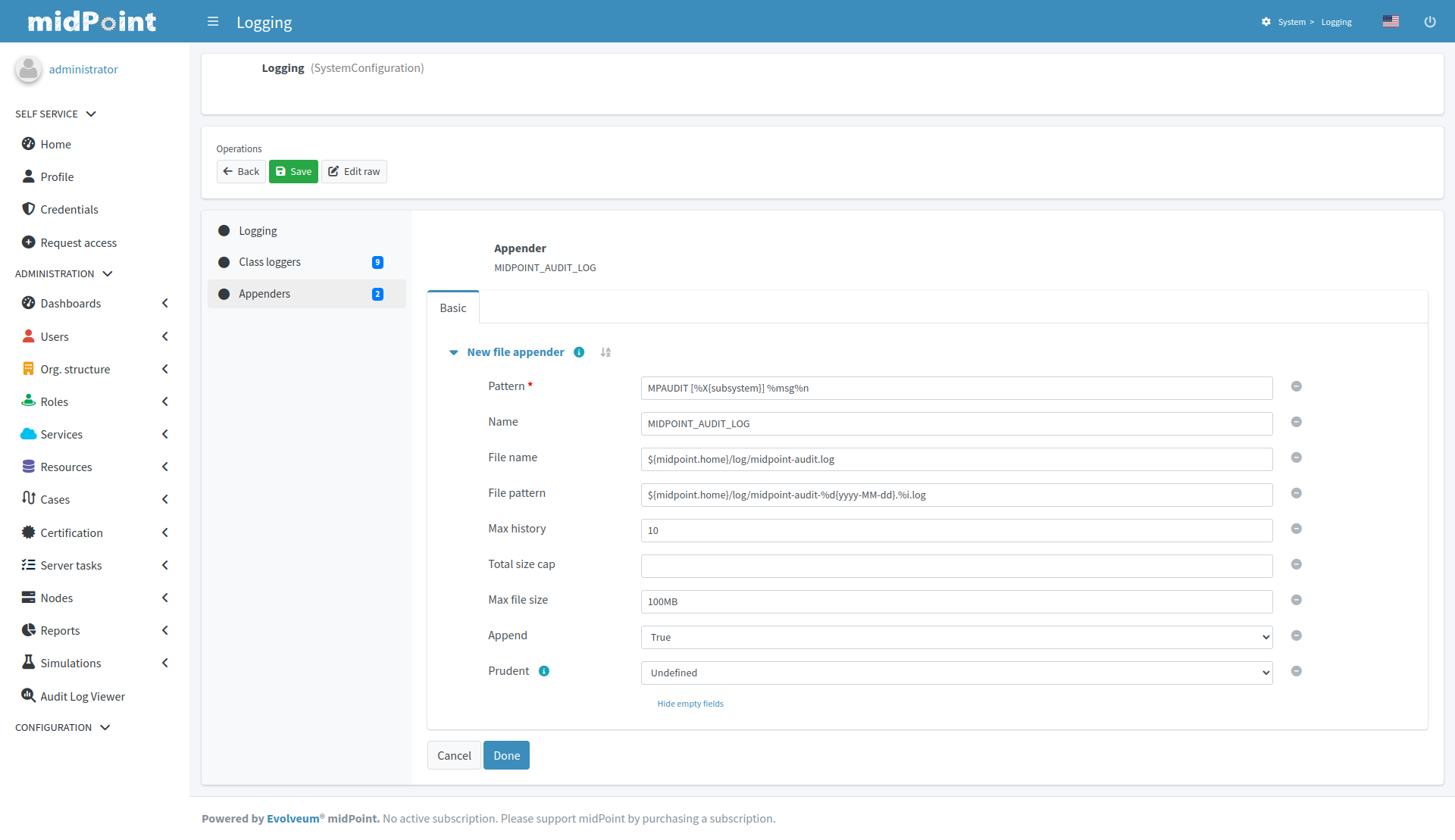Click info icon next to New file appender
The height and width of the screenshot is (840, 1455).
(579, 352)
